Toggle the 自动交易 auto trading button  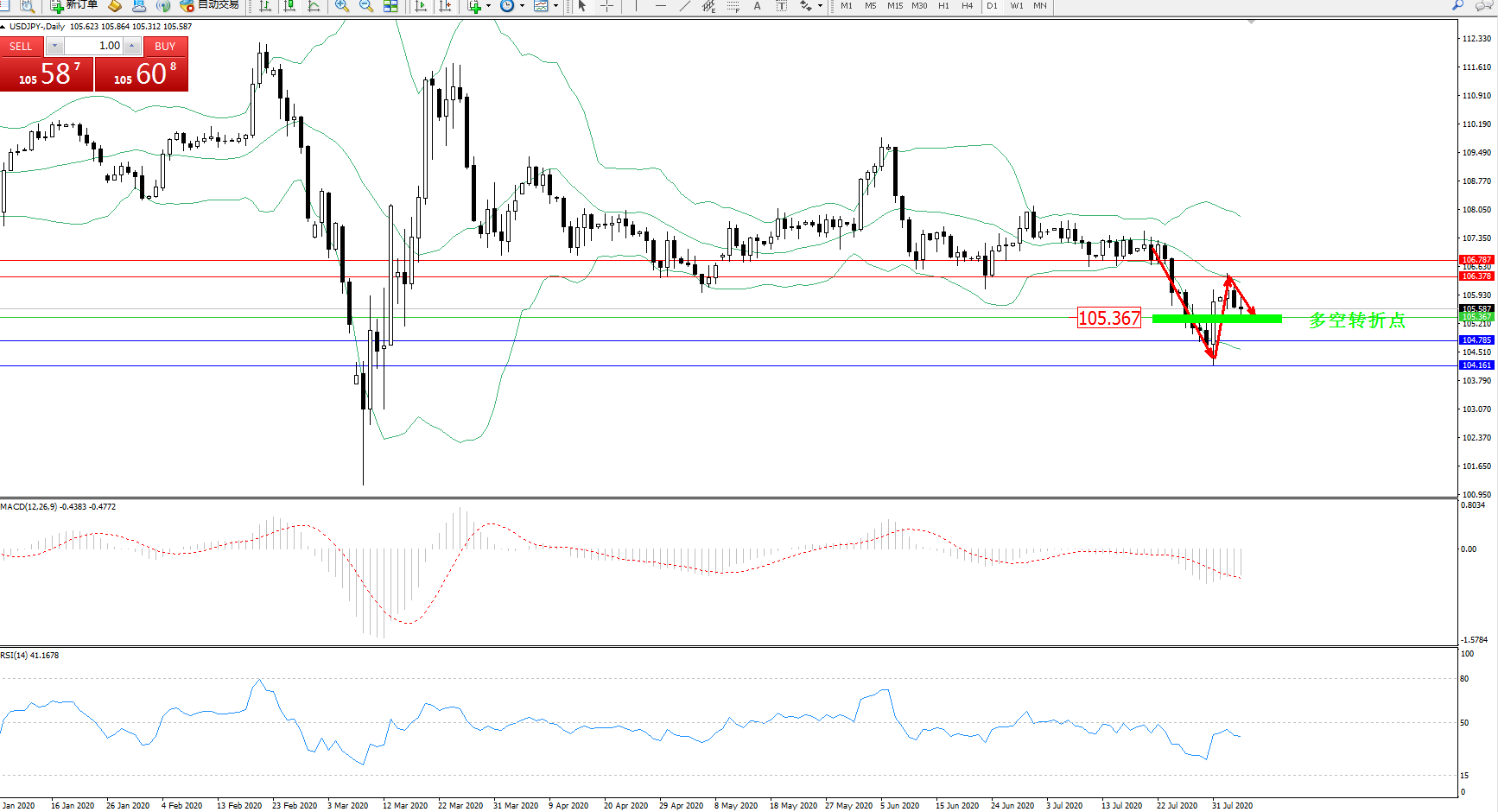tap(209, 5)
